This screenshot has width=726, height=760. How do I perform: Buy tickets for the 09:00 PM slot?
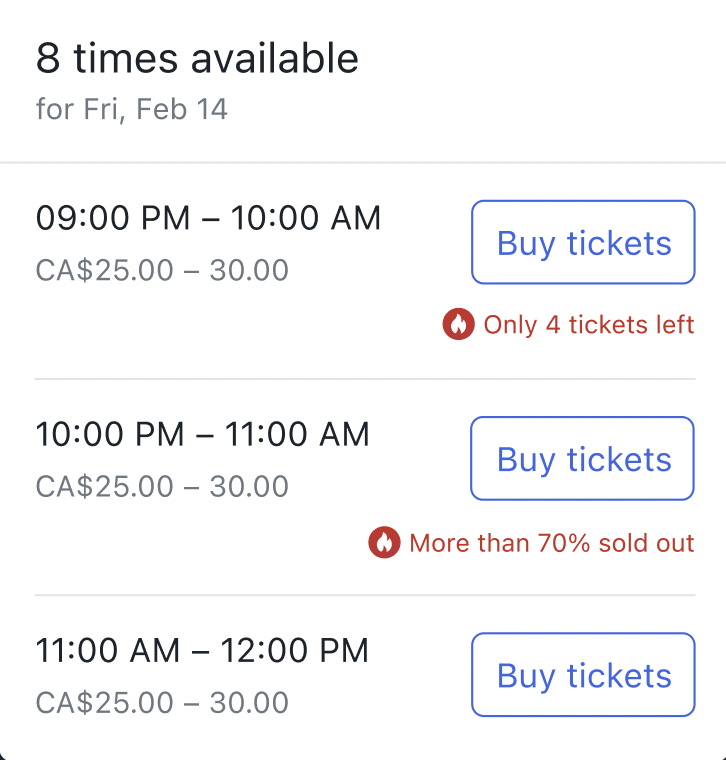(583, 242)
